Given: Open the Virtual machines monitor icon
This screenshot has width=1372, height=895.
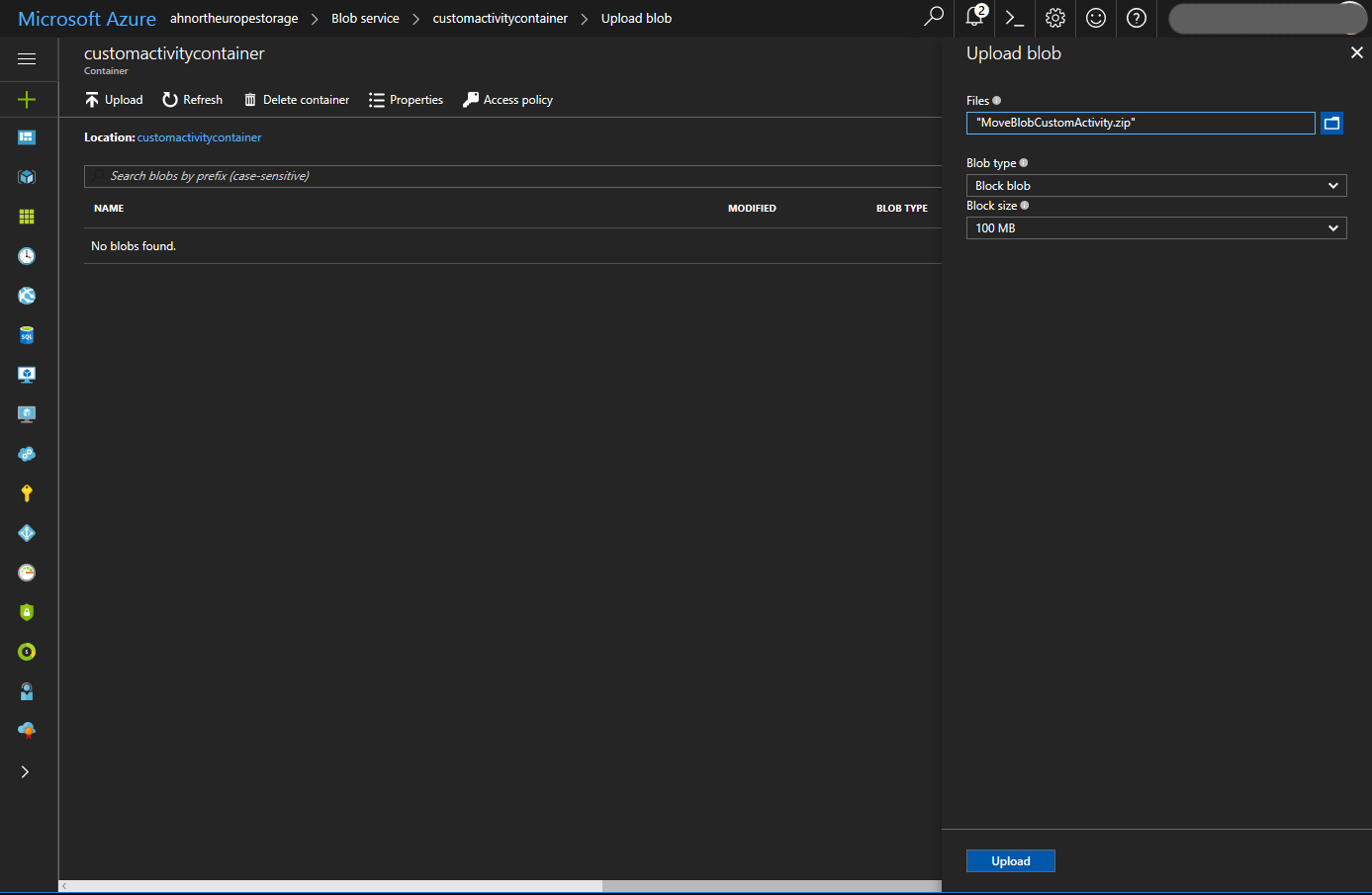Looking at the screenshot, I should click(x=27, y=375).
